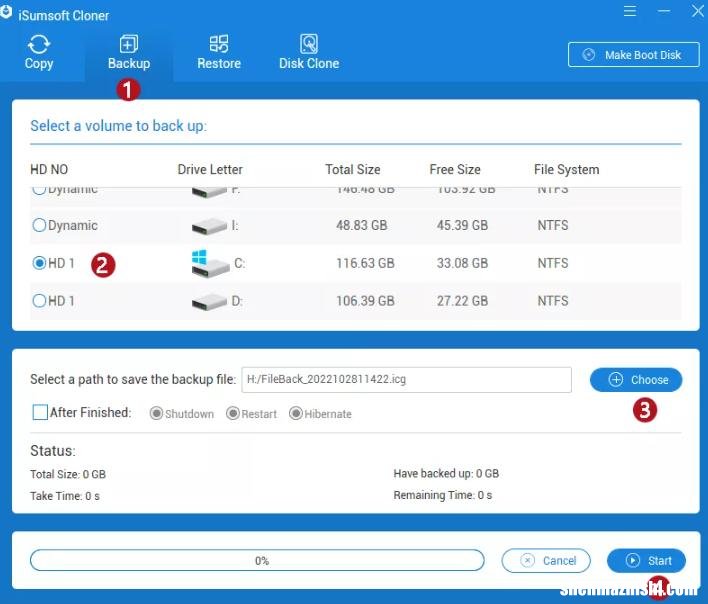Click the 0% progress bar

point(257,561)
